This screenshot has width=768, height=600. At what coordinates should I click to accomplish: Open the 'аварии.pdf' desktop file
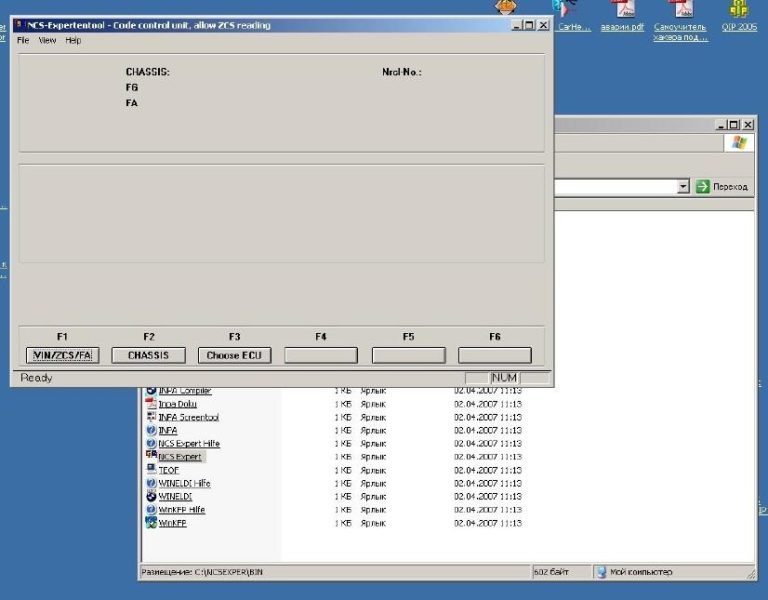622,16
